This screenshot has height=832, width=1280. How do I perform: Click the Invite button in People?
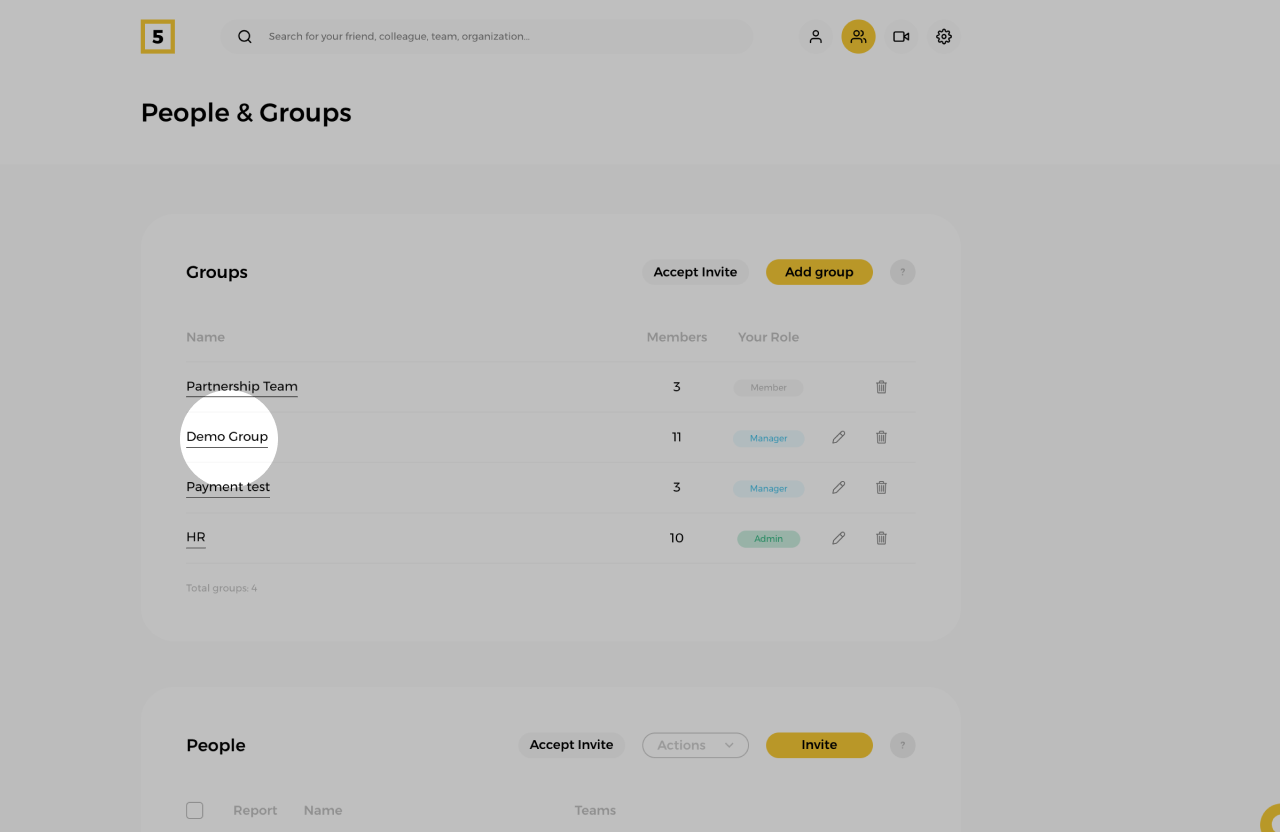(x=819, y=745)
